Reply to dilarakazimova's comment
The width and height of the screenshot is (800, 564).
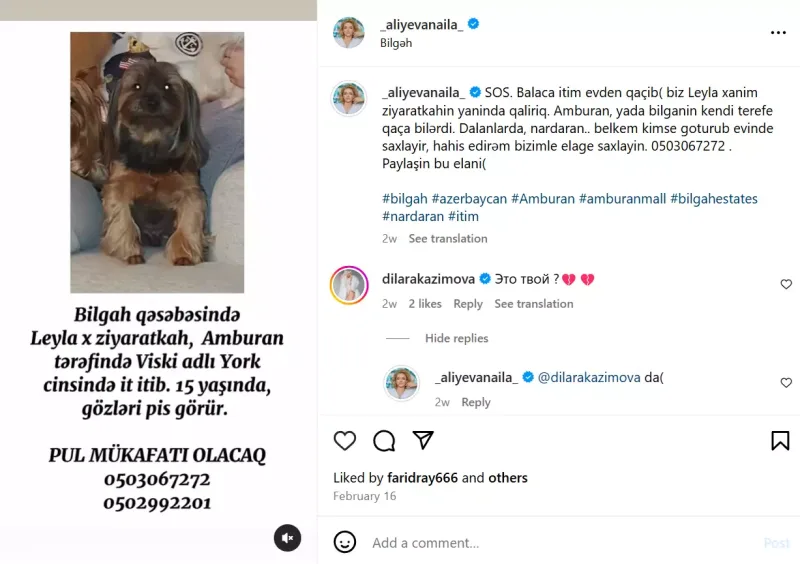pyautogui.click(x=468, y=304)
